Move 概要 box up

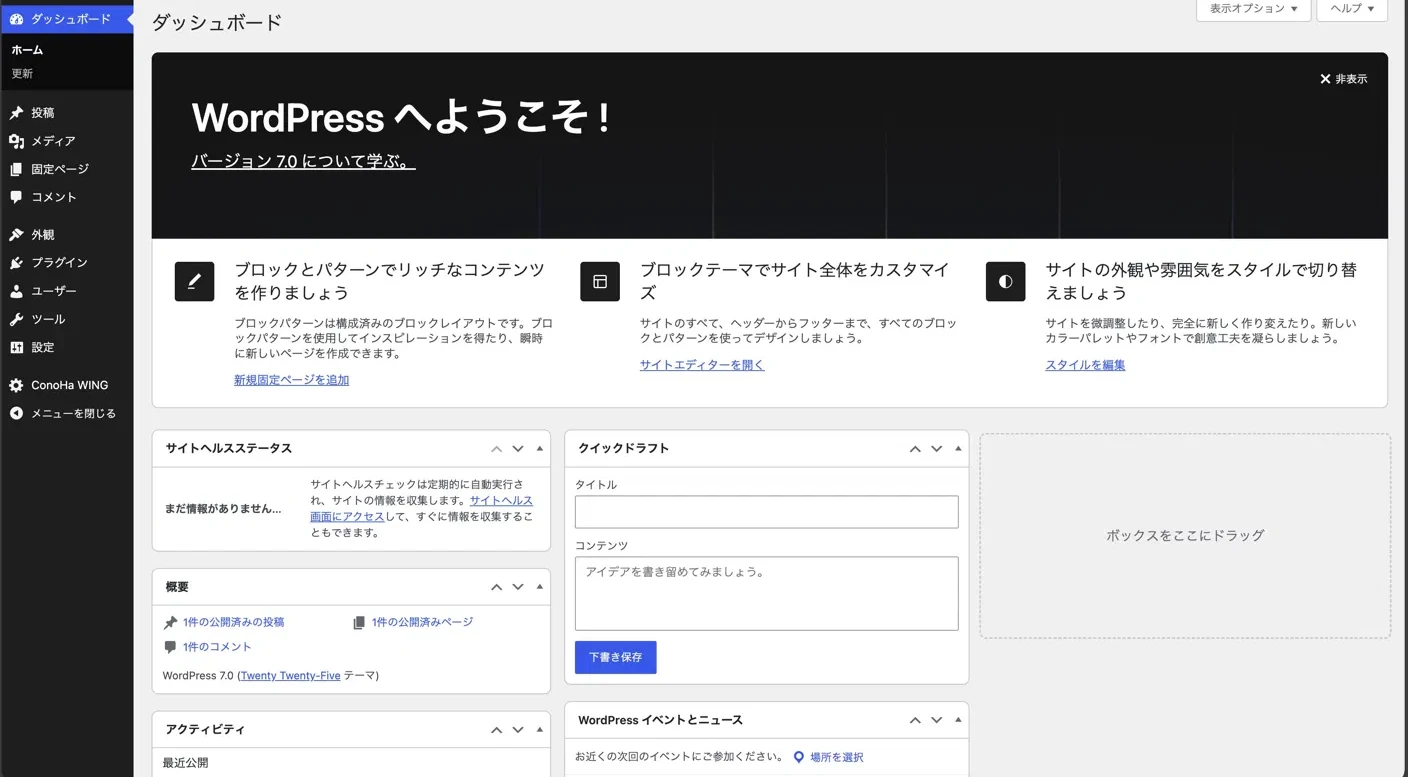point(496,587)
